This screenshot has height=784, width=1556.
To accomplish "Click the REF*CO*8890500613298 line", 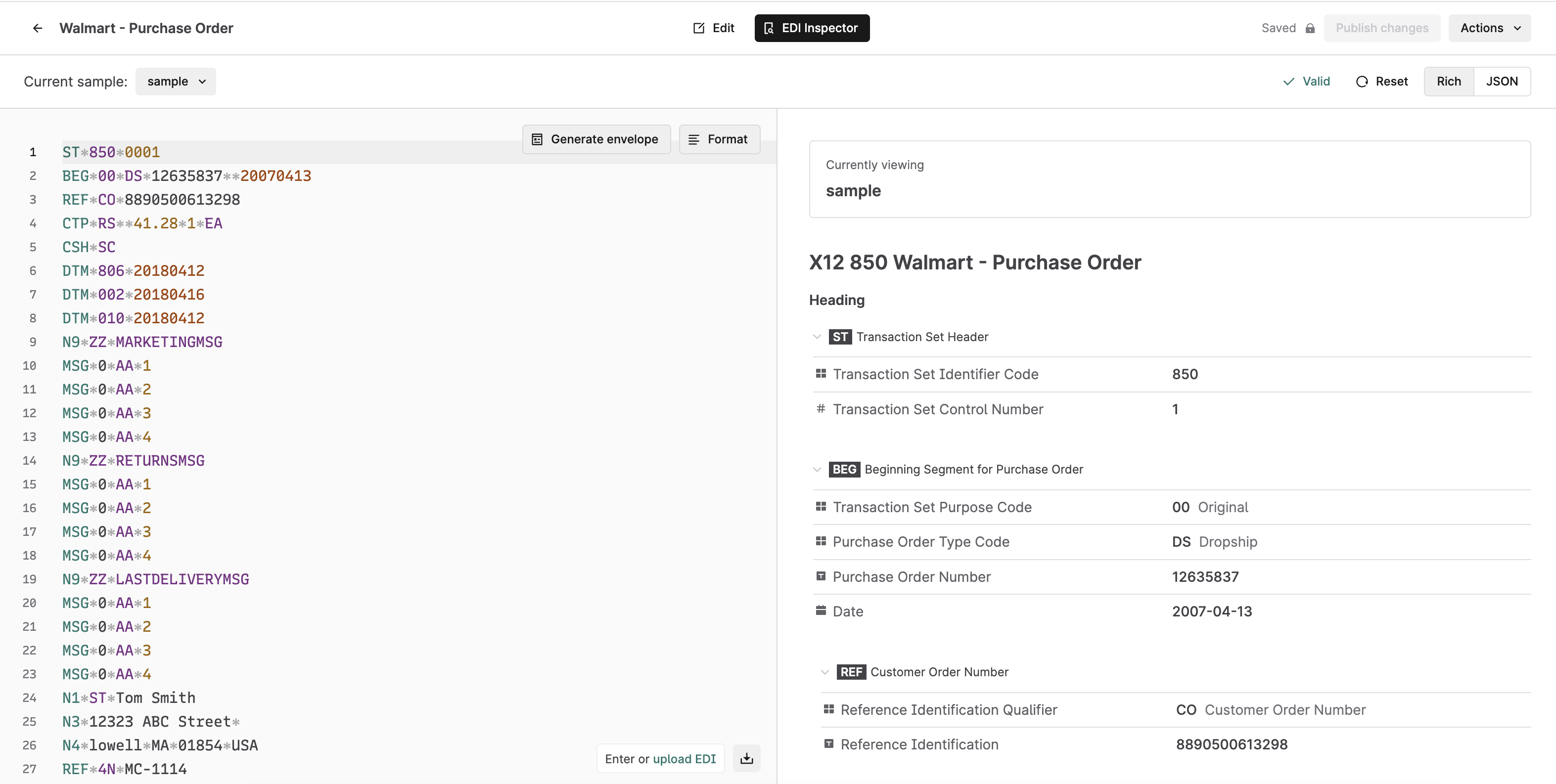I will [x=151, y=200].
